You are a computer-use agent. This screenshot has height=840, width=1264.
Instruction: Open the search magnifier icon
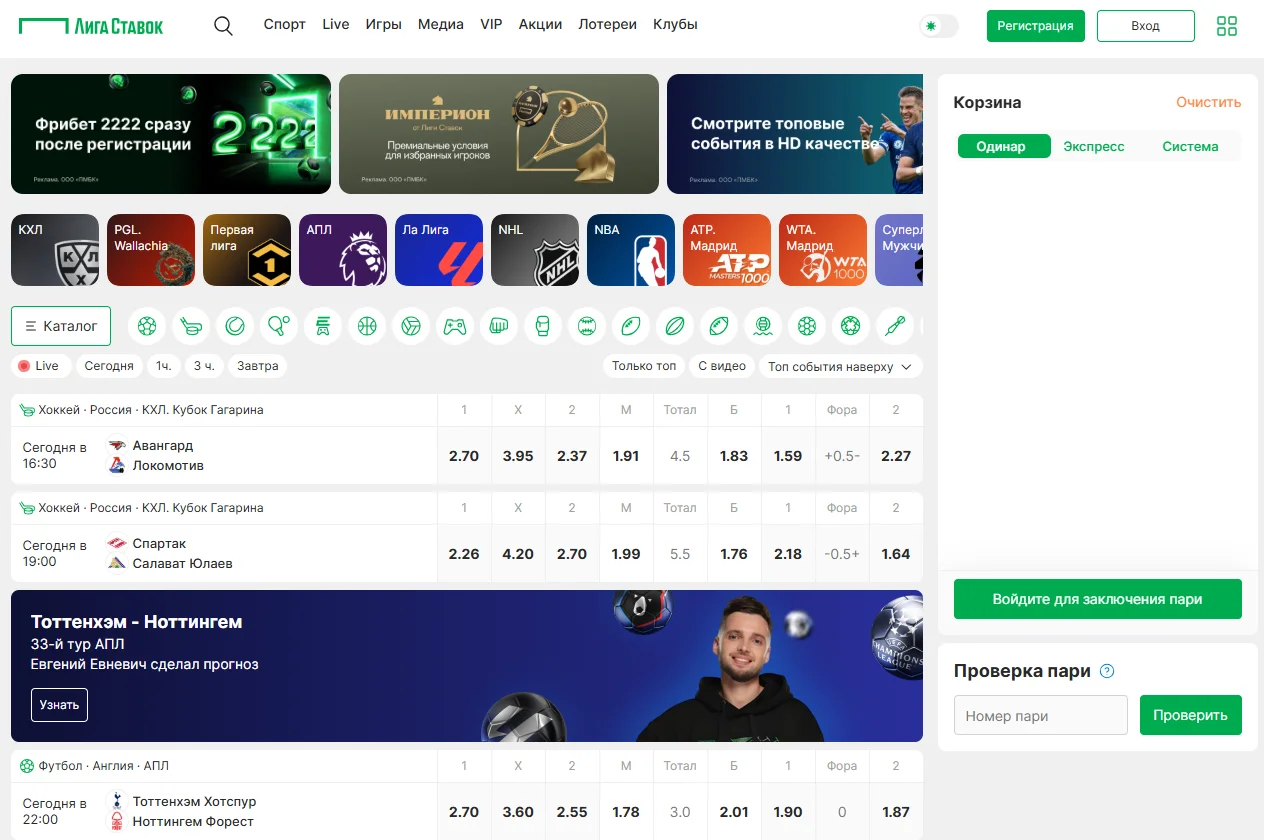223,26
